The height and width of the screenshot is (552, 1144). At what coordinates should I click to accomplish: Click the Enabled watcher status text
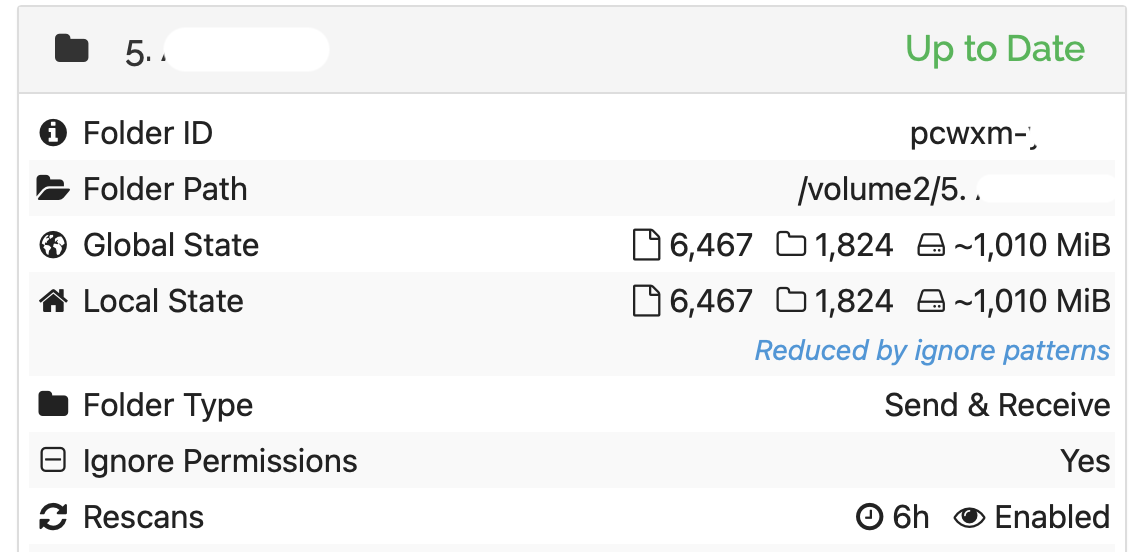point(1052,517)
